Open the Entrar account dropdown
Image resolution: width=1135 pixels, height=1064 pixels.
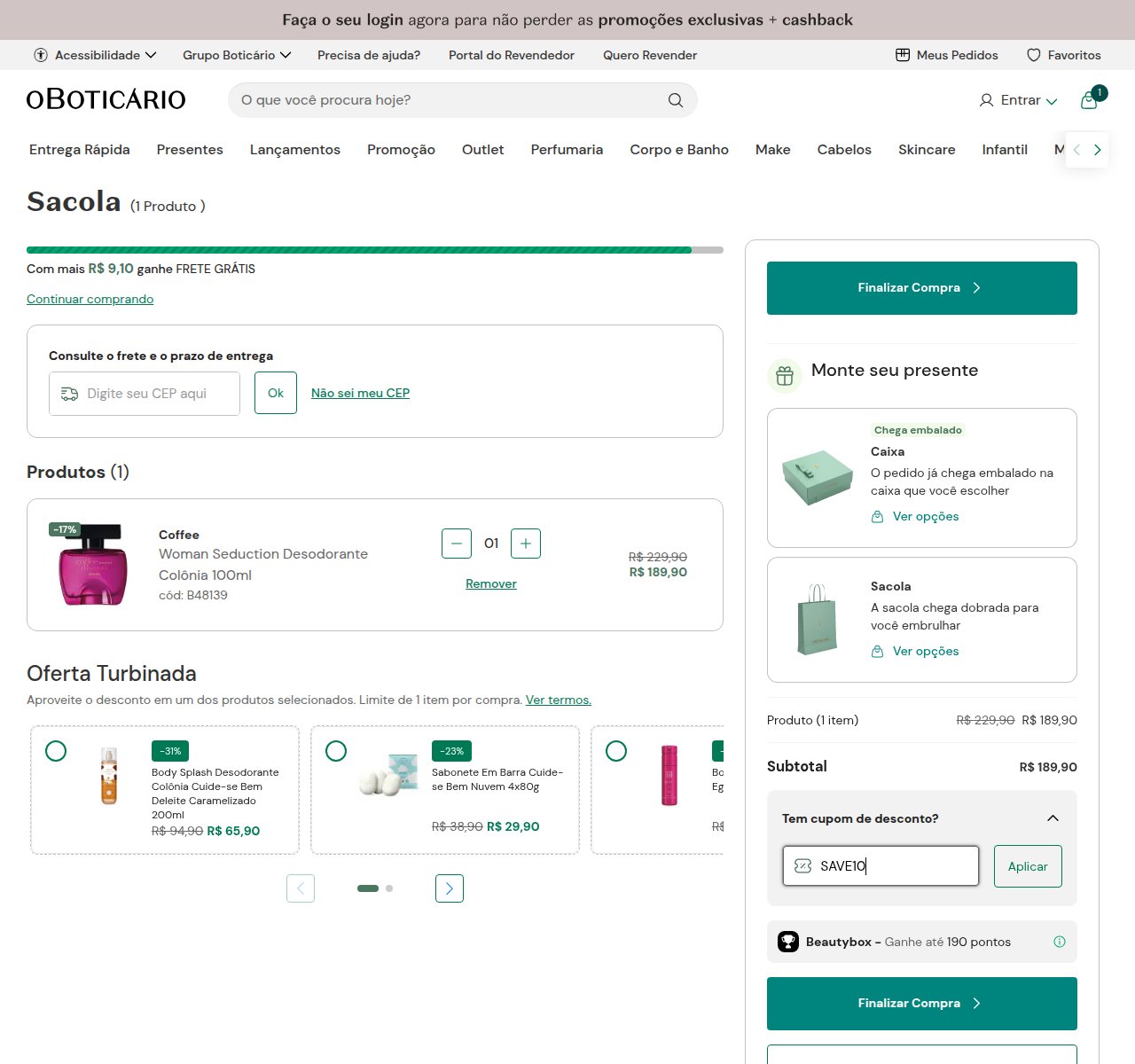pos(1029,100)
